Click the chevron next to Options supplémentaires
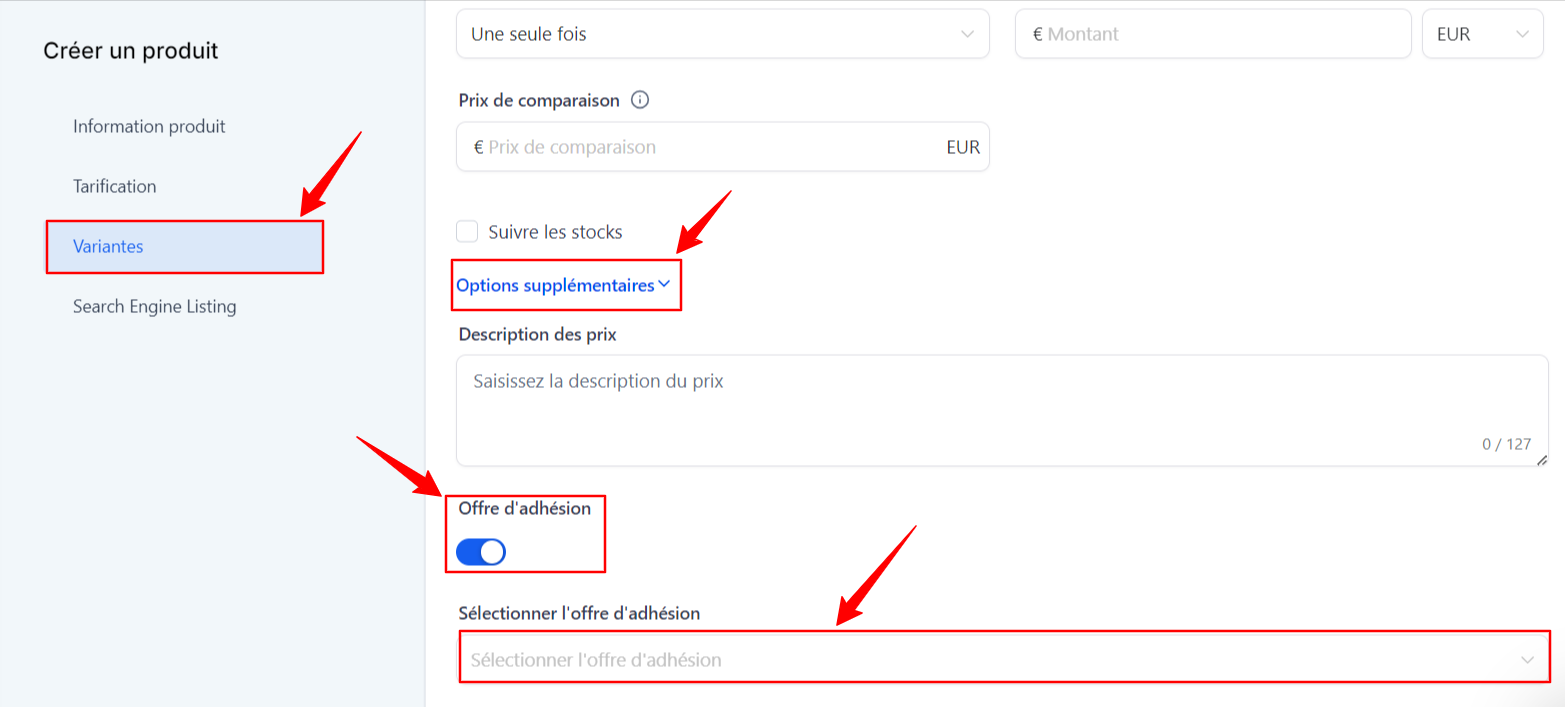Screen dimensions: 1565x707 click(x=664, y=284)
